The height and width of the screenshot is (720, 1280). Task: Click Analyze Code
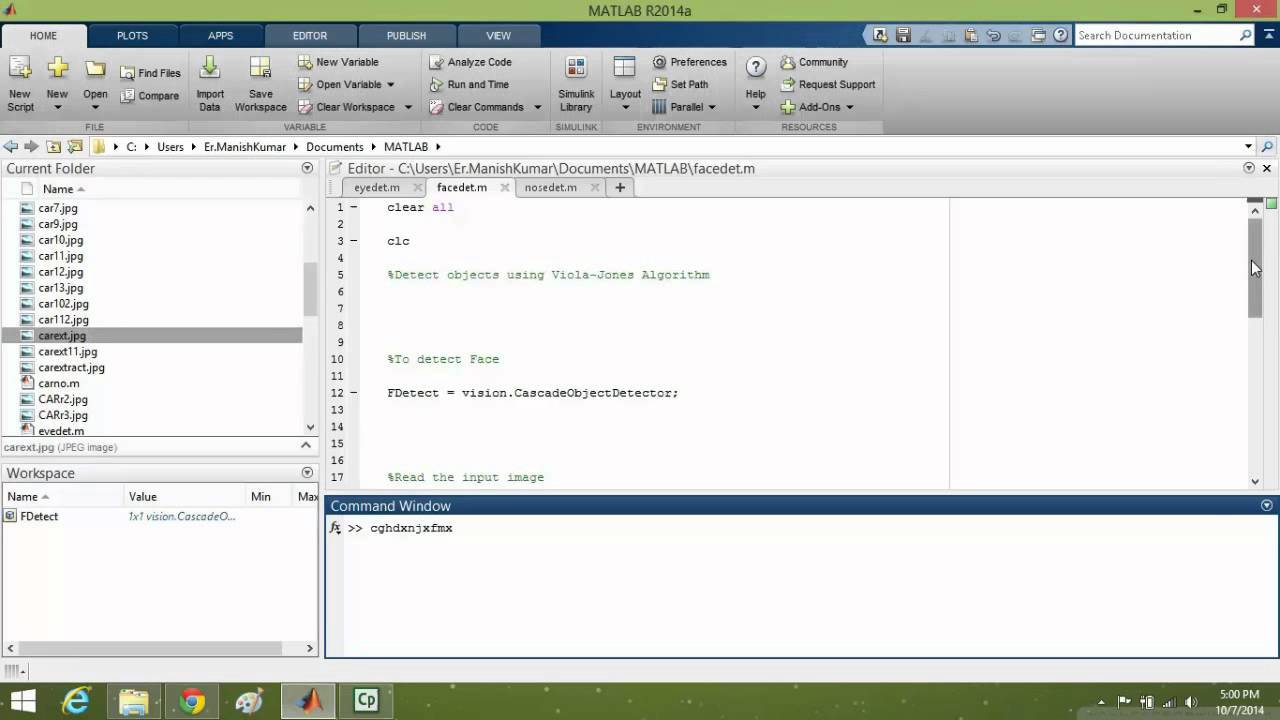pyautogui.click(x=470, y=62)
